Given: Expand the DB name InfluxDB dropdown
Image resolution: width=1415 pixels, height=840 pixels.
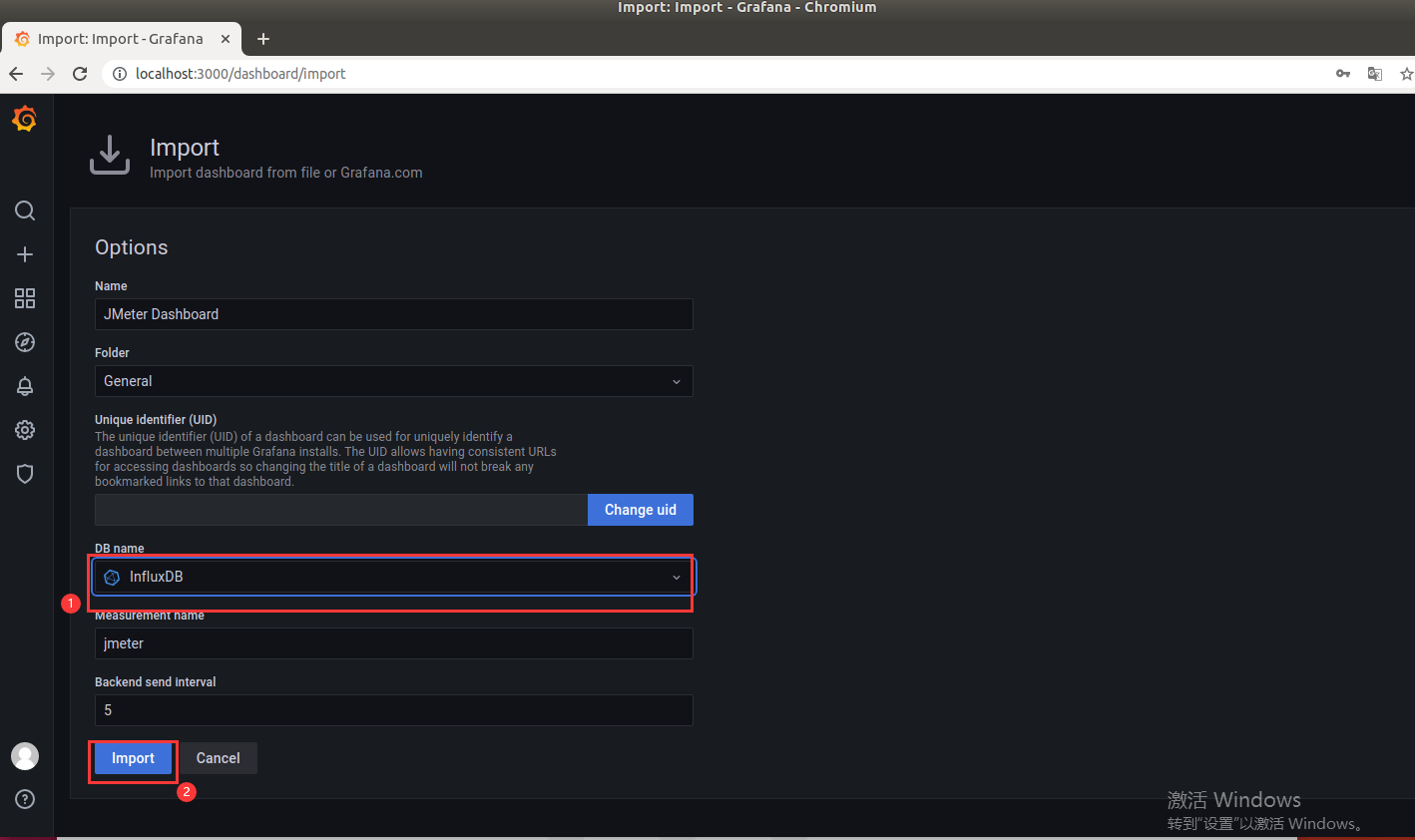Looking at the screenshot, I should (x=393, y=577).
